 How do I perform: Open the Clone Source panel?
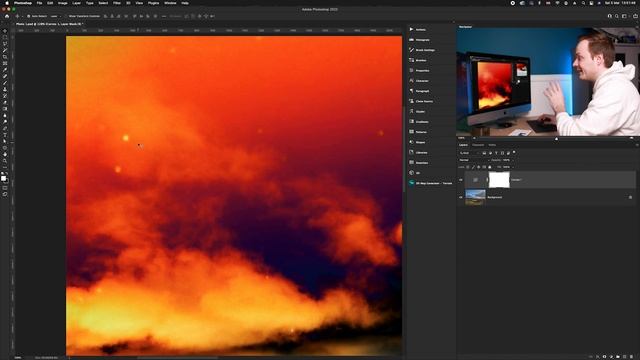421,101
